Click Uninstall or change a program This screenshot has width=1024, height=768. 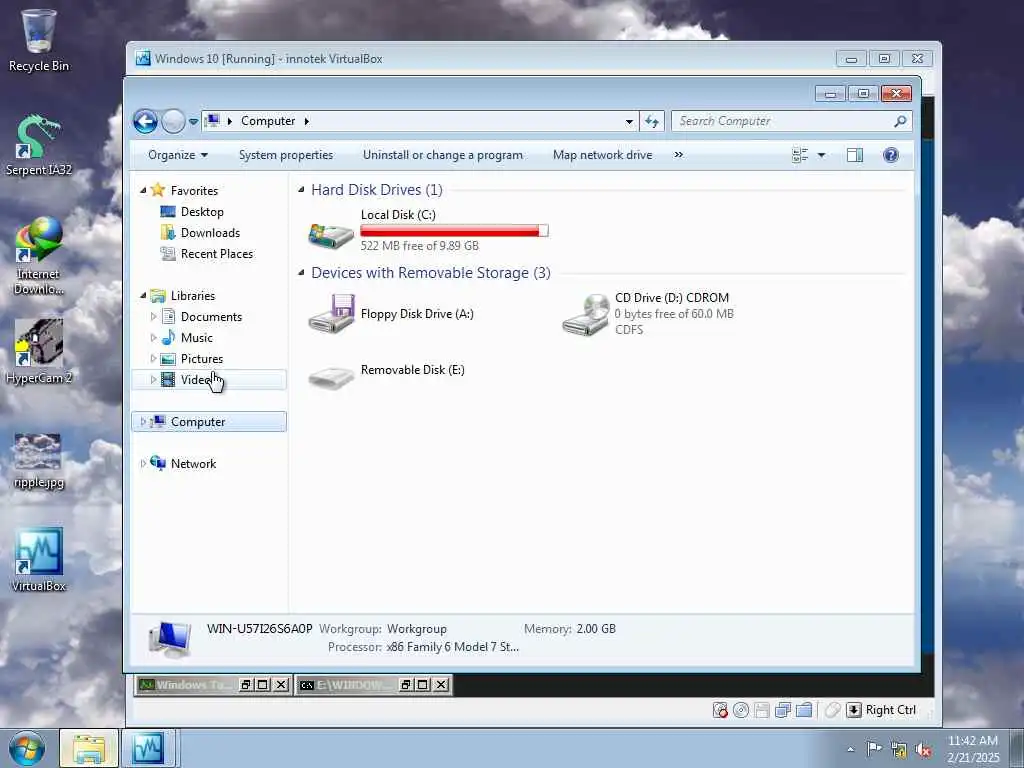click(x=443, y=155)
